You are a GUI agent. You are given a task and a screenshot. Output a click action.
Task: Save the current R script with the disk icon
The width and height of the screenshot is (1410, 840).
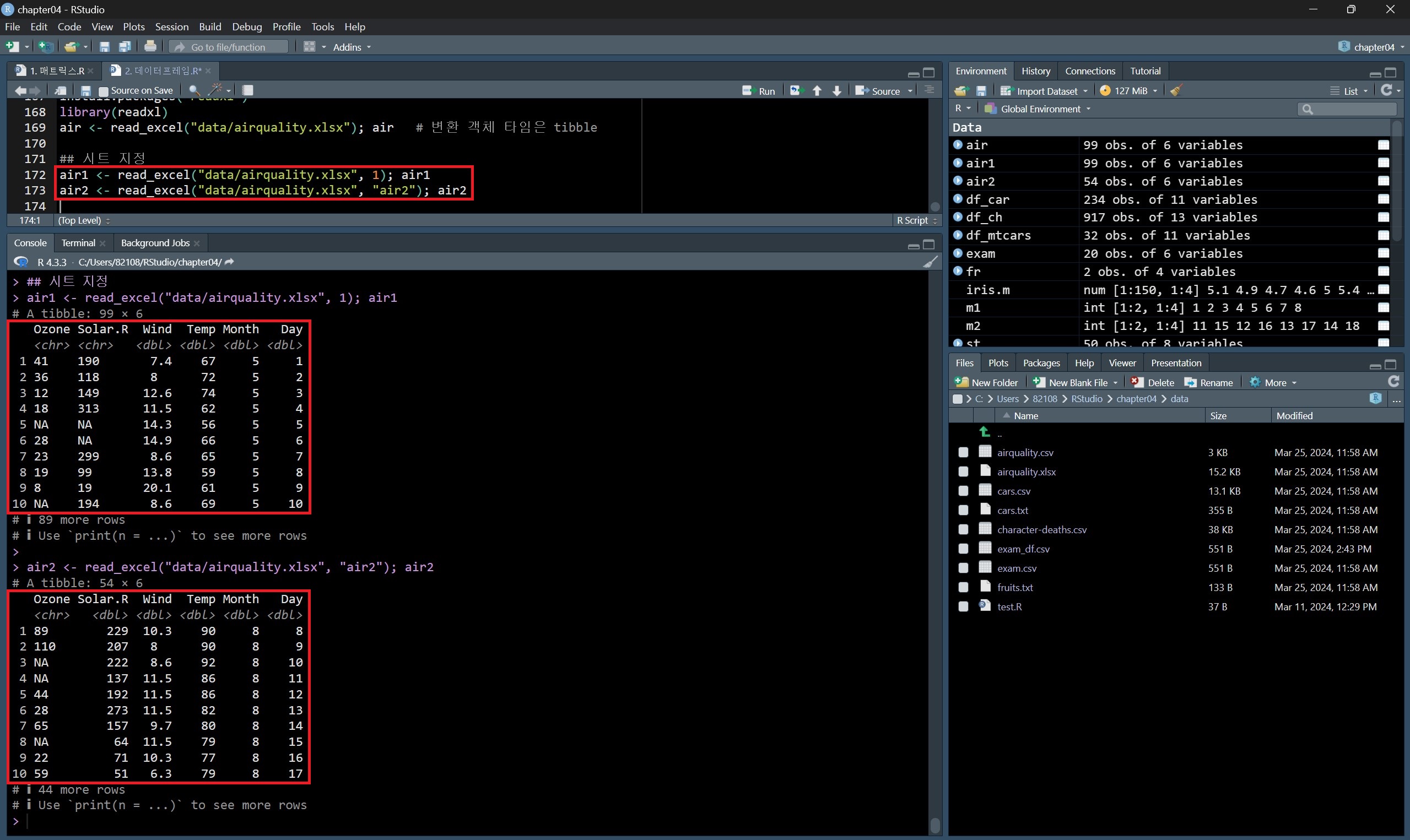pos(86,90)
